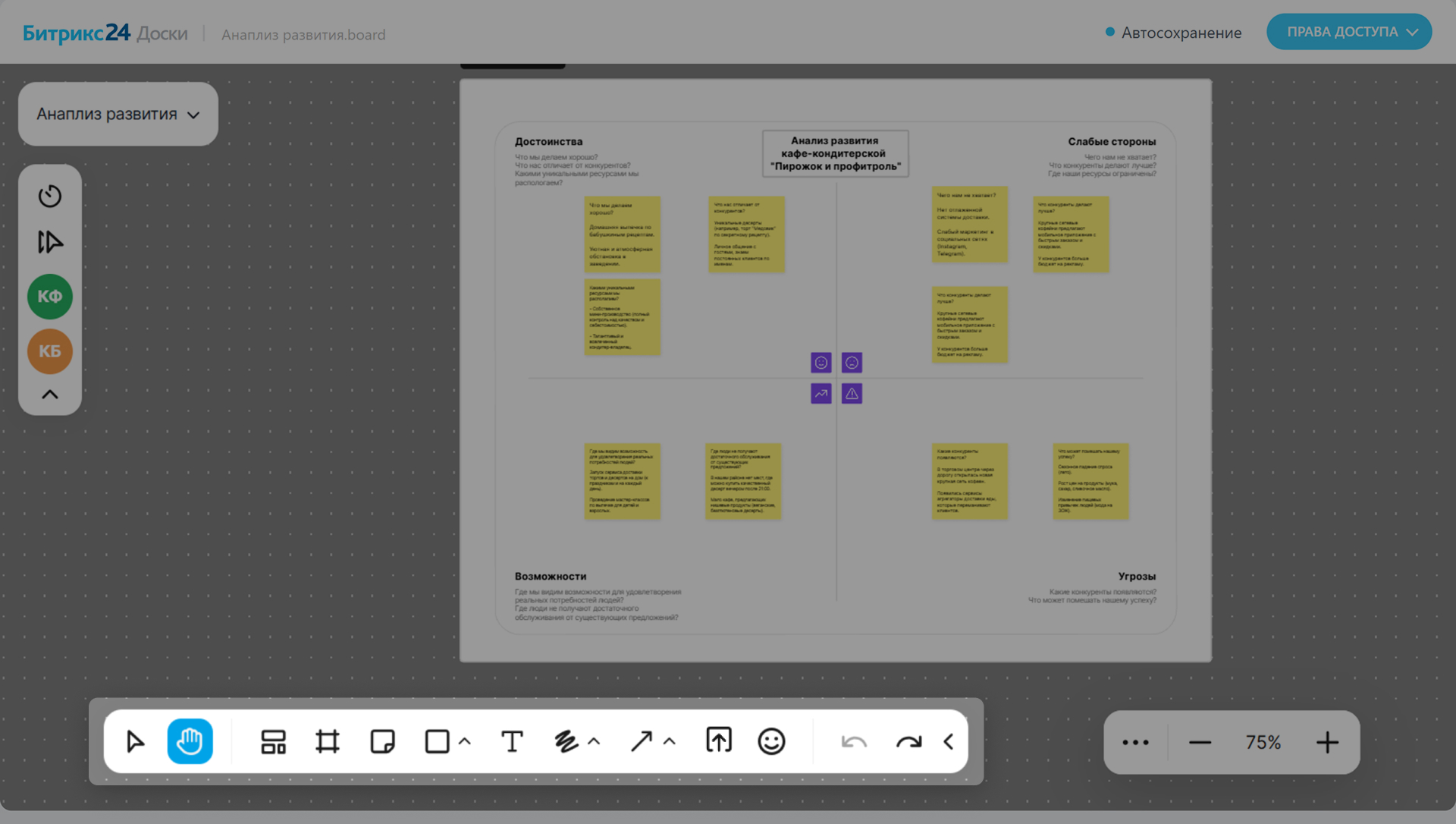Select the text tool
Image resolution: width=1456 pixels, height=824 pixels.
click(512, 741)
